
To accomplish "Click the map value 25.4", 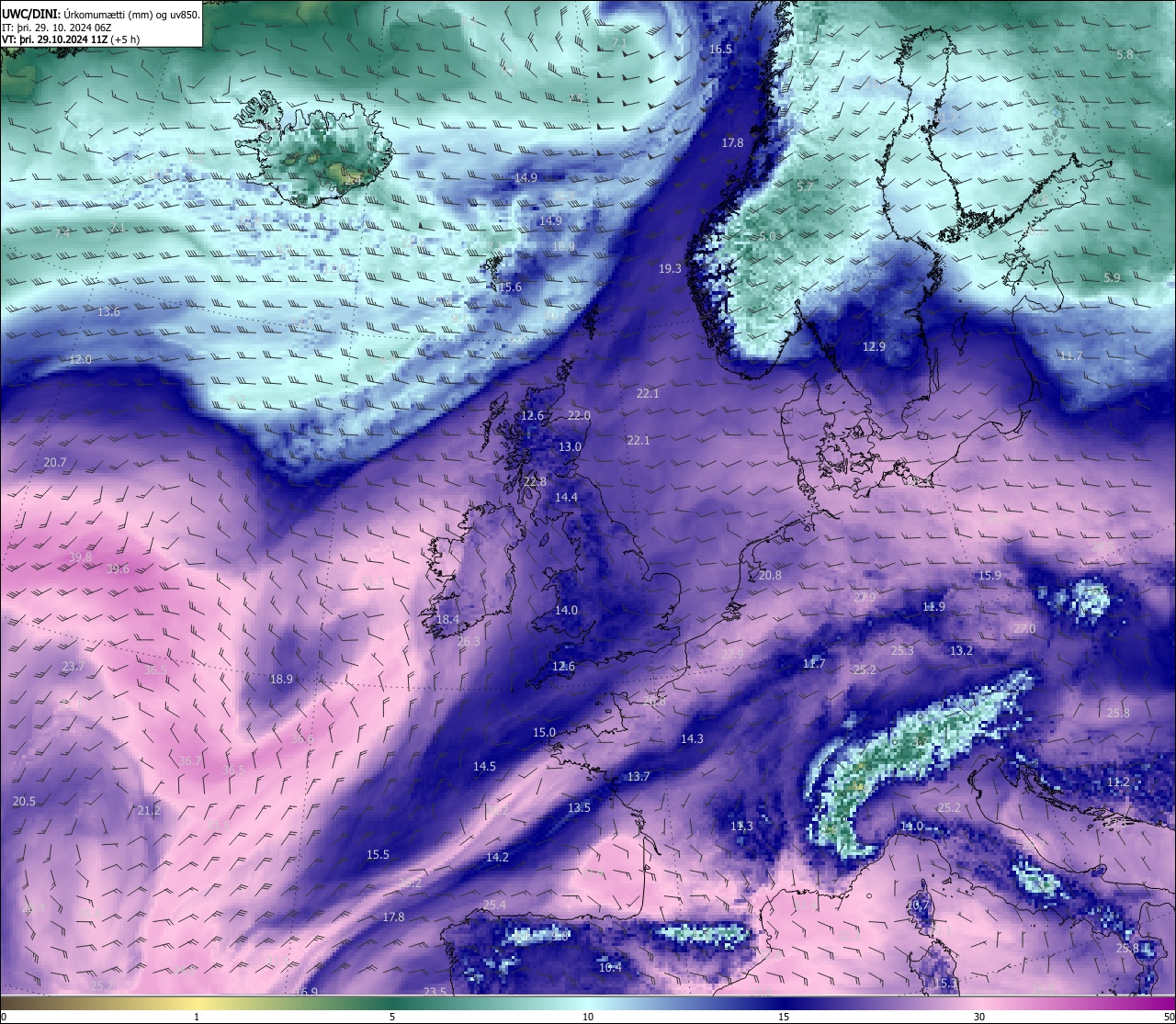I will [x=494, y=906].
